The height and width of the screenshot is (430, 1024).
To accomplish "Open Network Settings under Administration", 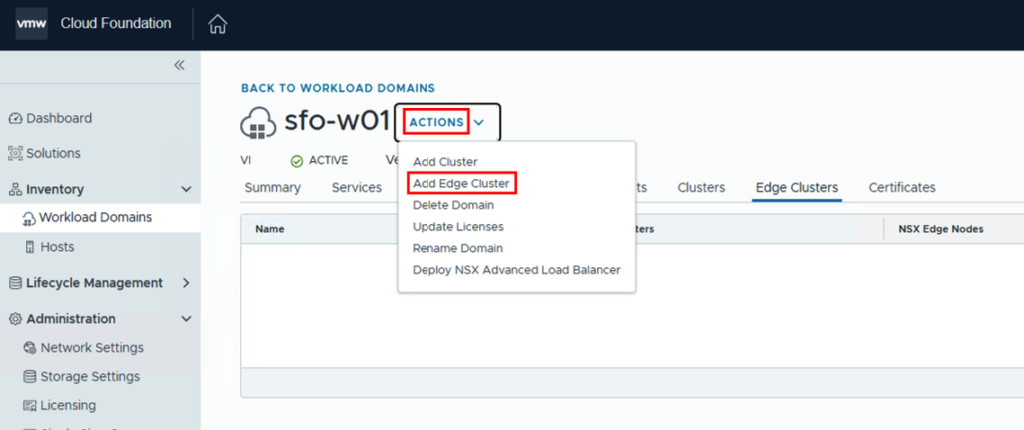I will [92, 348].
